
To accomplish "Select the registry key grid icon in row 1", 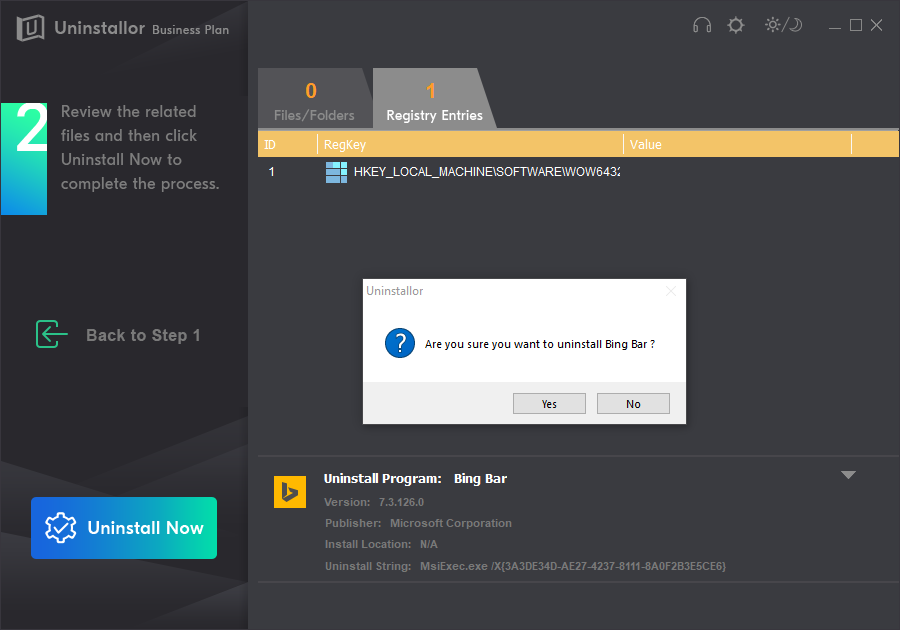I will click(336, 172).
